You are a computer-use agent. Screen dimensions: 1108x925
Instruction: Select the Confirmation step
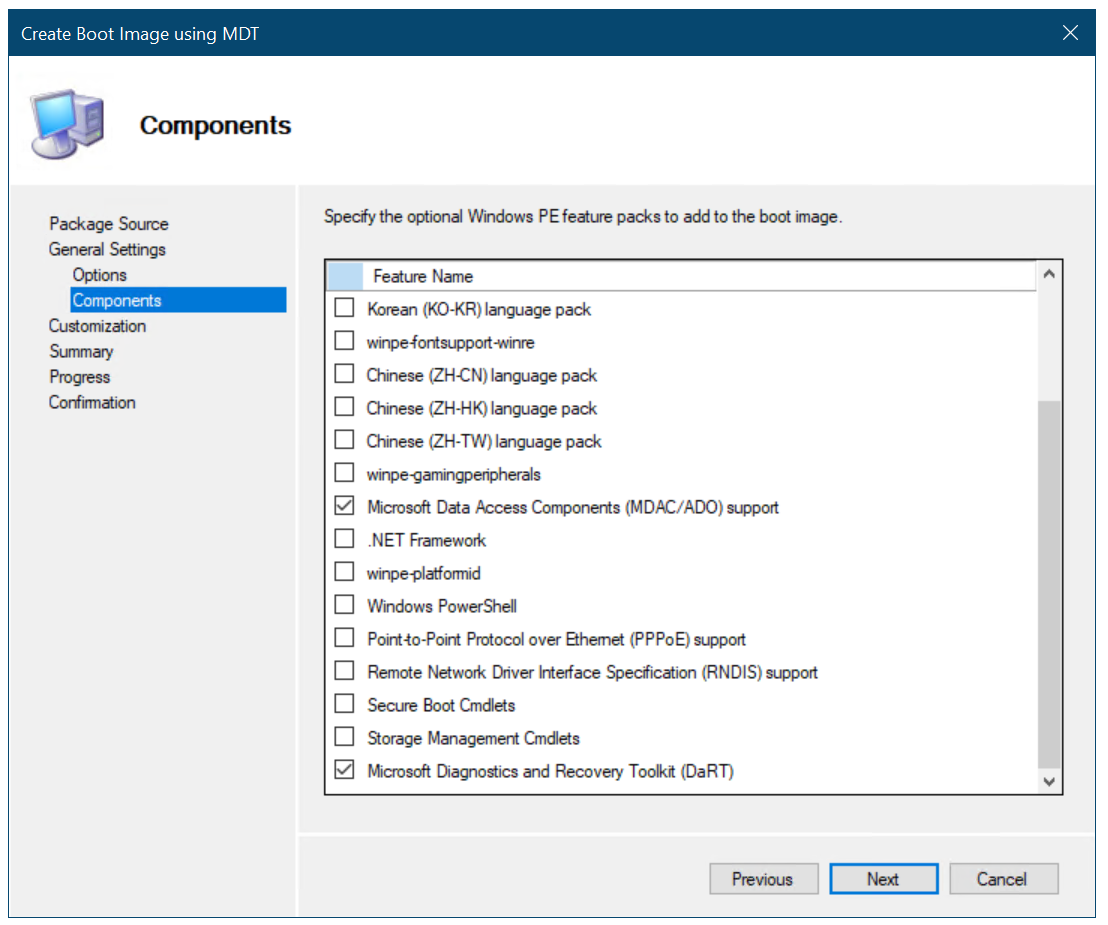92,402
